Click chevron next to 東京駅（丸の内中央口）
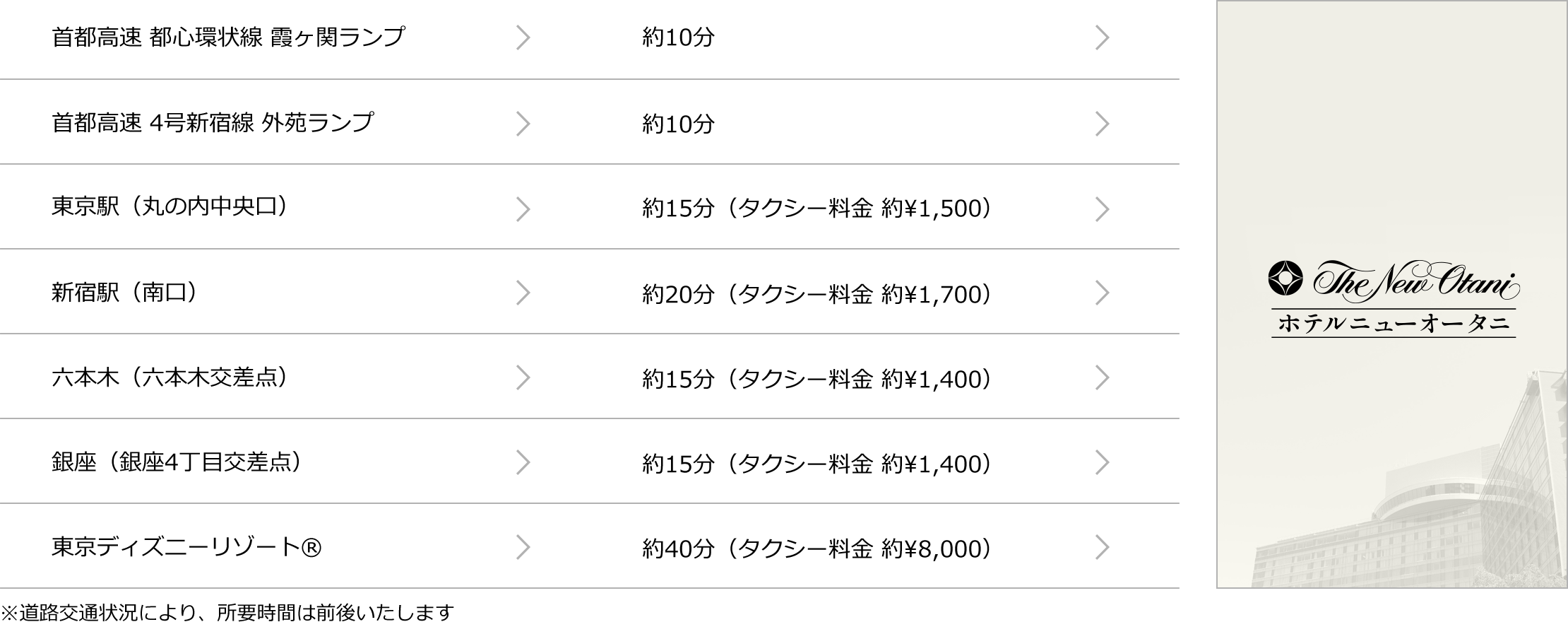This screenshot has width=1568, height=622. (523, 209)
